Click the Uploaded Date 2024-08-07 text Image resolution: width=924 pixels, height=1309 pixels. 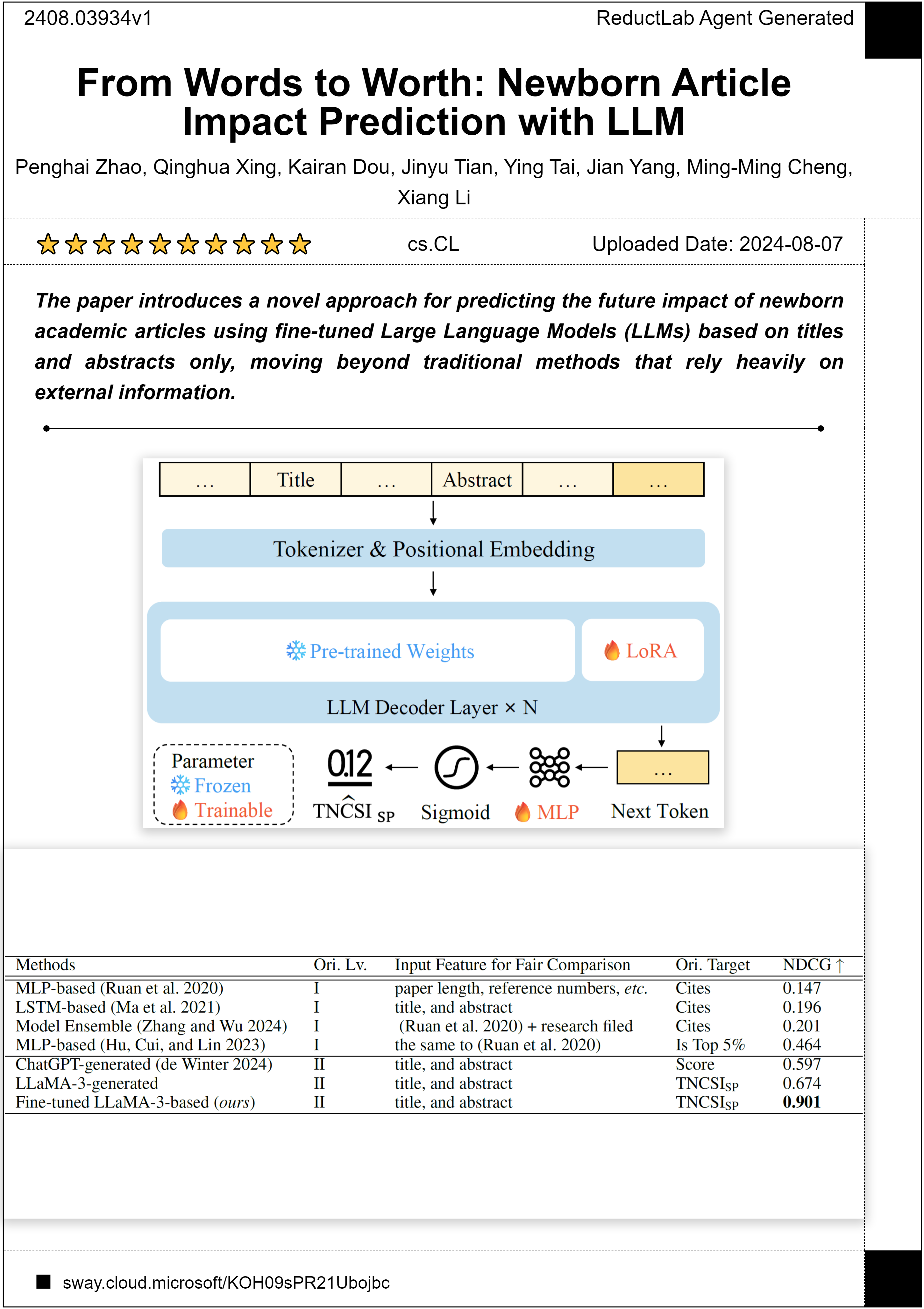tap(717, 244)
